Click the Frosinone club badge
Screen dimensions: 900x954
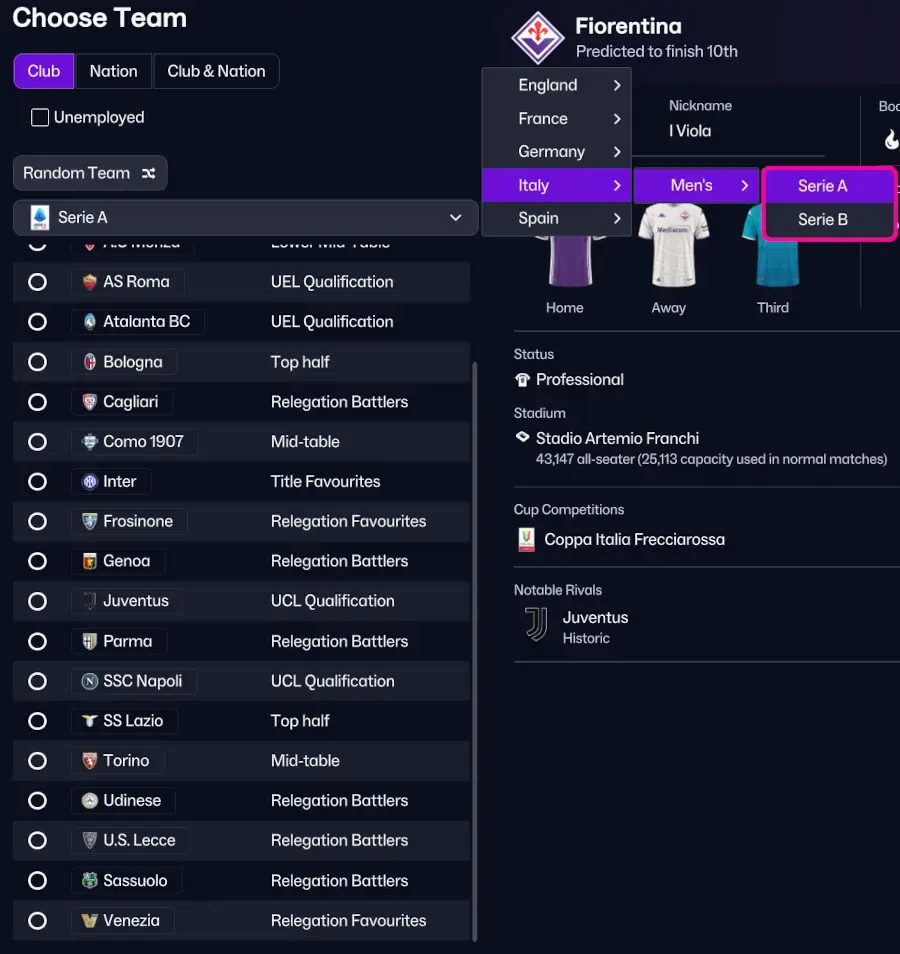pos(89,521)
